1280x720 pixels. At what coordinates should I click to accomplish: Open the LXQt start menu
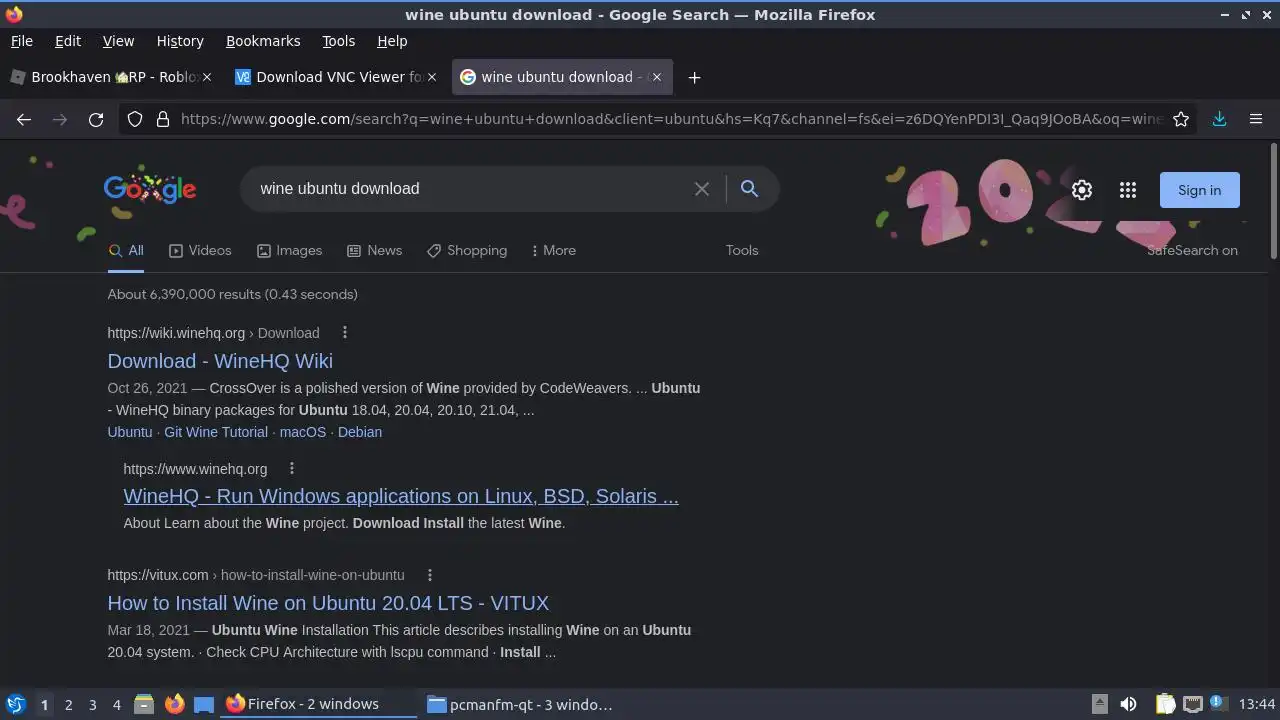[x=15, y=704]
